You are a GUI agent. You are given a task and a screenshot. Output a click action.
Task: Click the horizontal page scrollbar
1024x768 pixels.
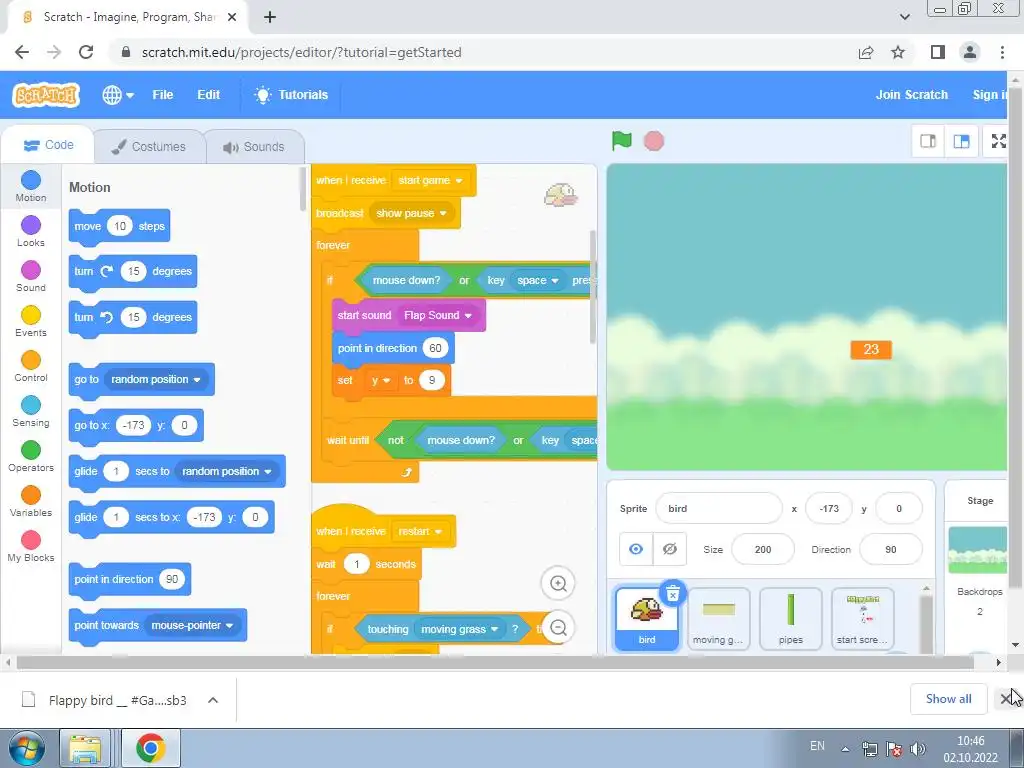coord(495,662)
